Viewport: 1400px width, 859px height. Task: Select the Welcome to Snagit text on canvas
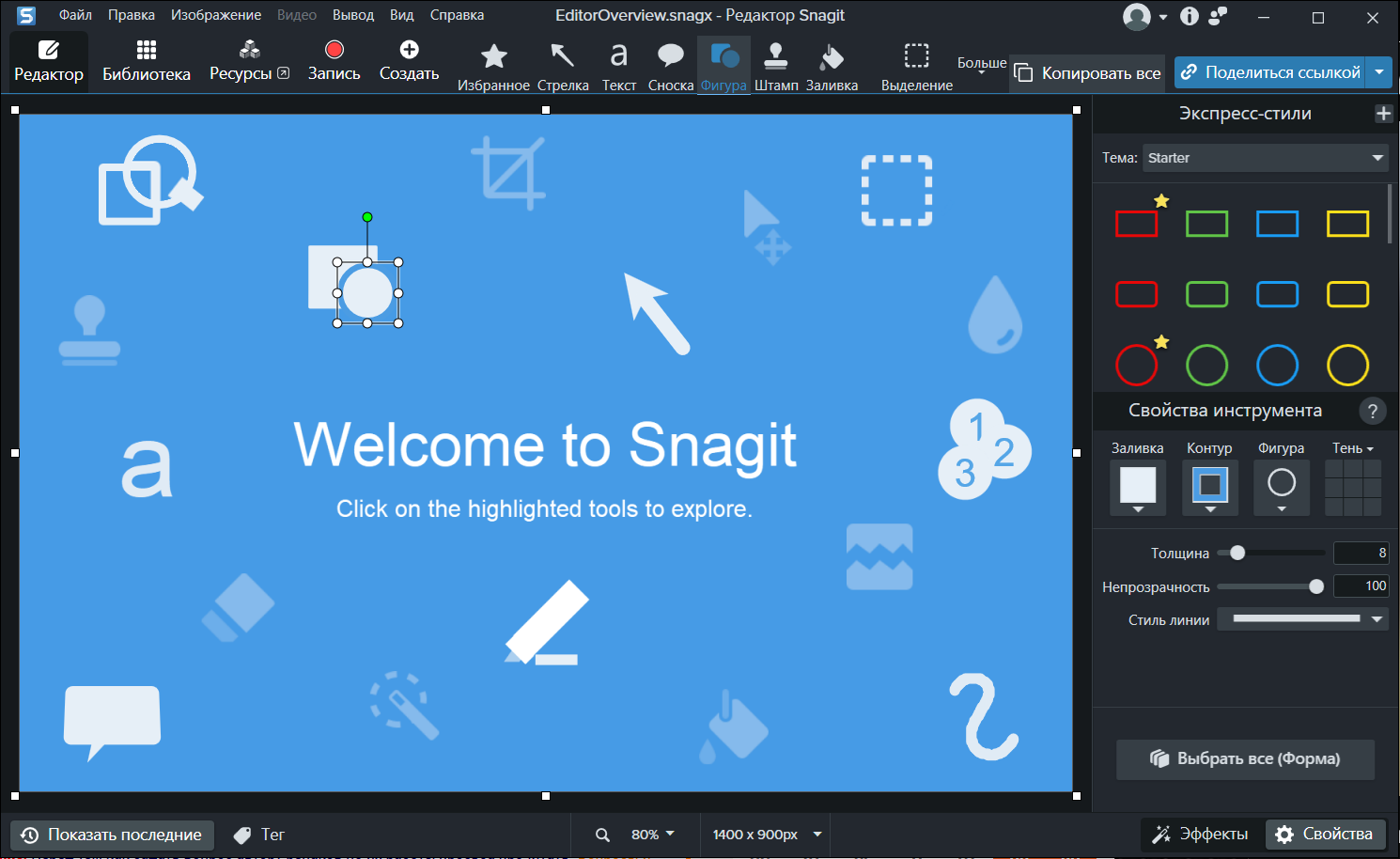click(545, 445)
